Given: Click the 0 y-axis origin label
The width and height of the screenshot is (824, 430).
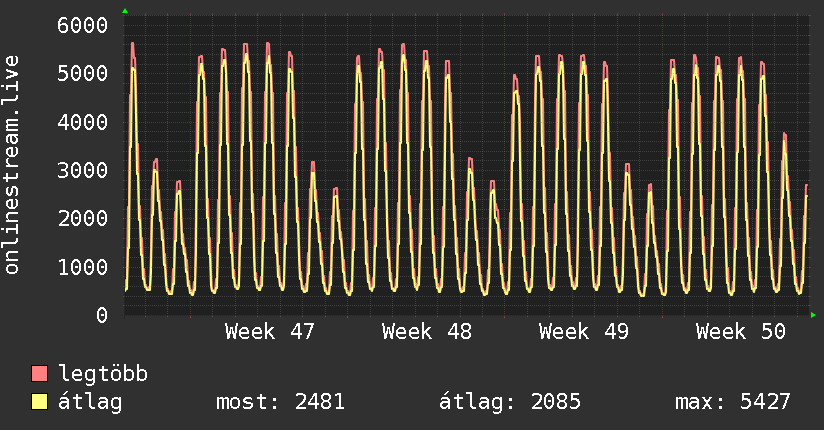Looking at the screenshot, I should pyautogui.click(x=101, y=315).
